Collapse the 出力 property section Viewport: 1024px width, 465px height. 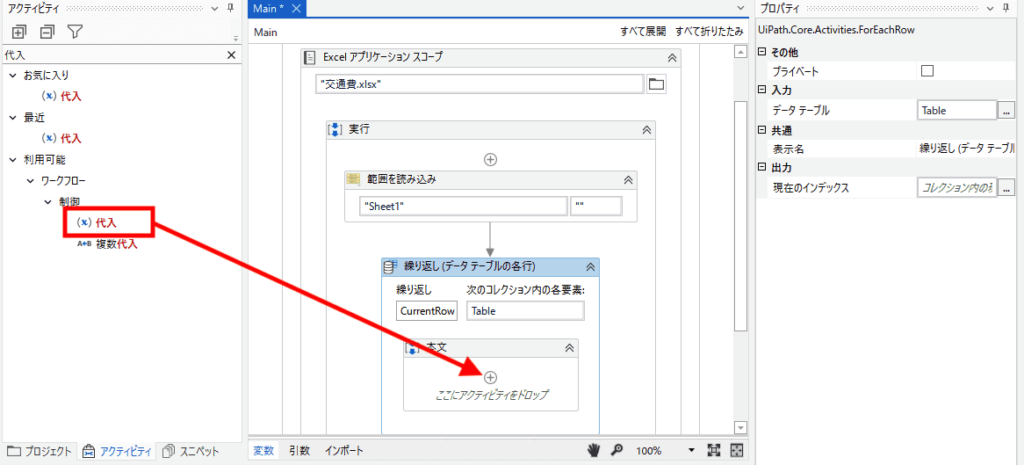coord(762,168)
